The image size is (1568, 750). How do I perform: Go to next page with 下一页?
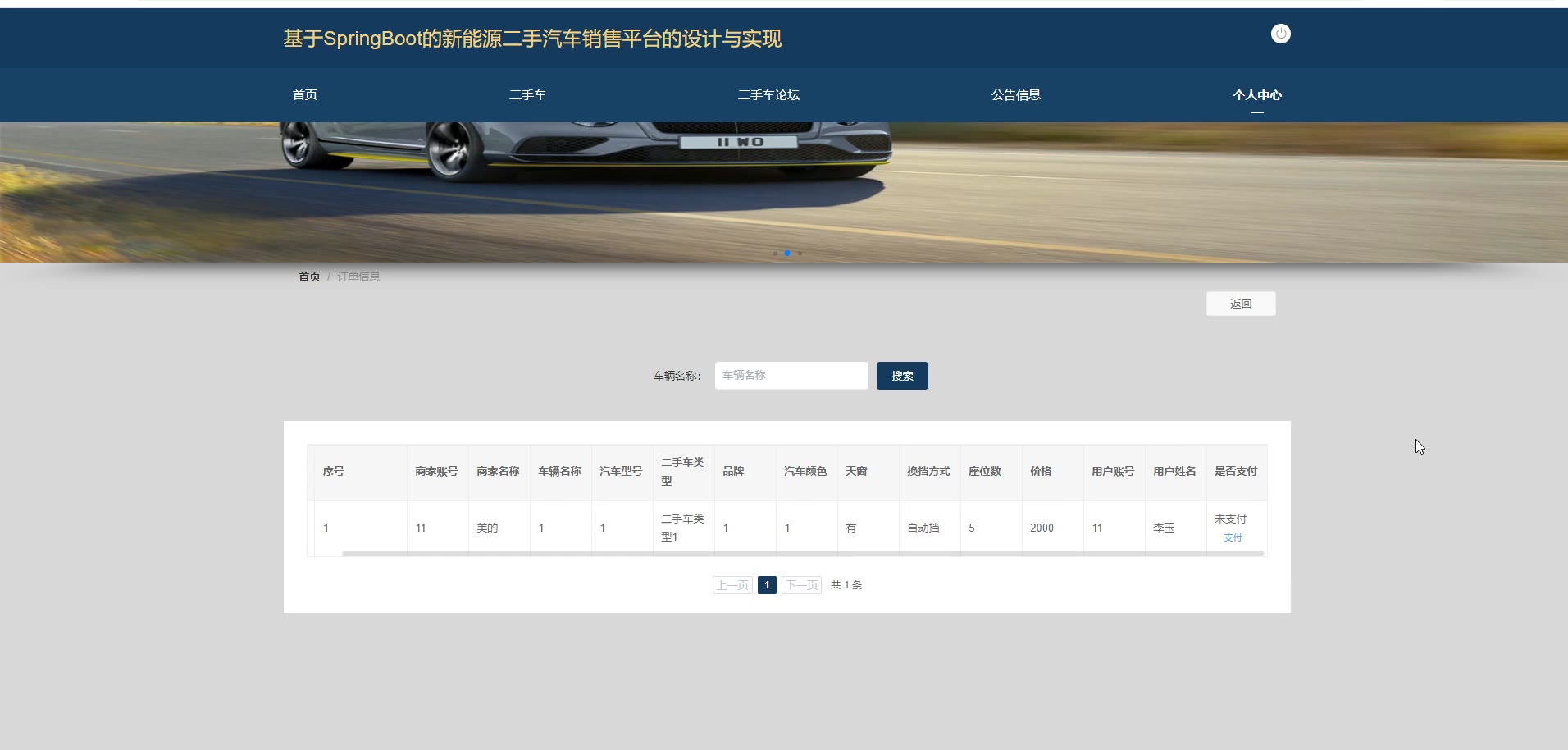(x=801, y=585)
